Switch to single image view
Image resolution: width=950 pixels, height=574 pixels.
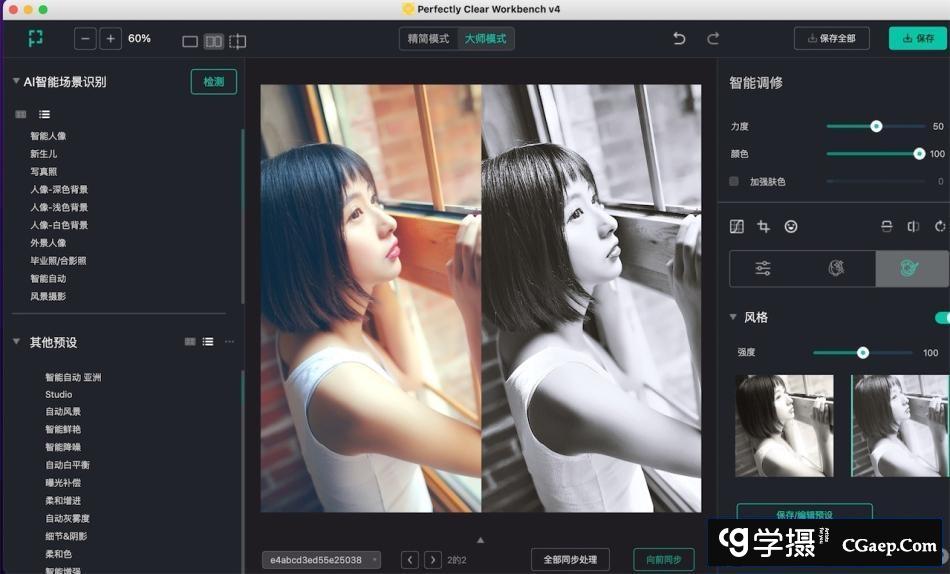click(x=190, y=41)
